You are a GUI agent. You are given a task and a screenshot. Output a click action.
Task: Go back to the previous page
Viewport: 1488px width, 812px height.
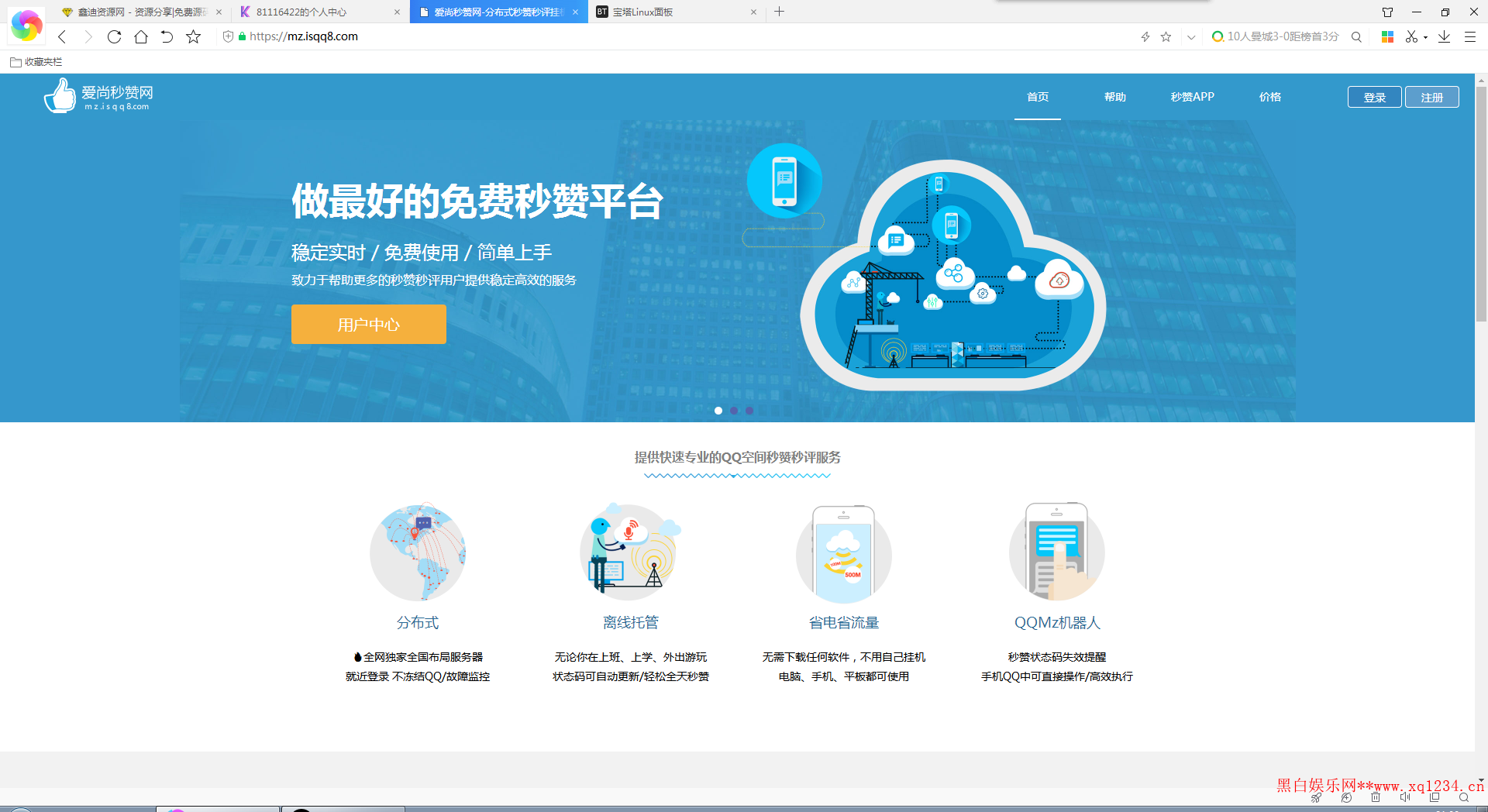click(x=63, y=36)
